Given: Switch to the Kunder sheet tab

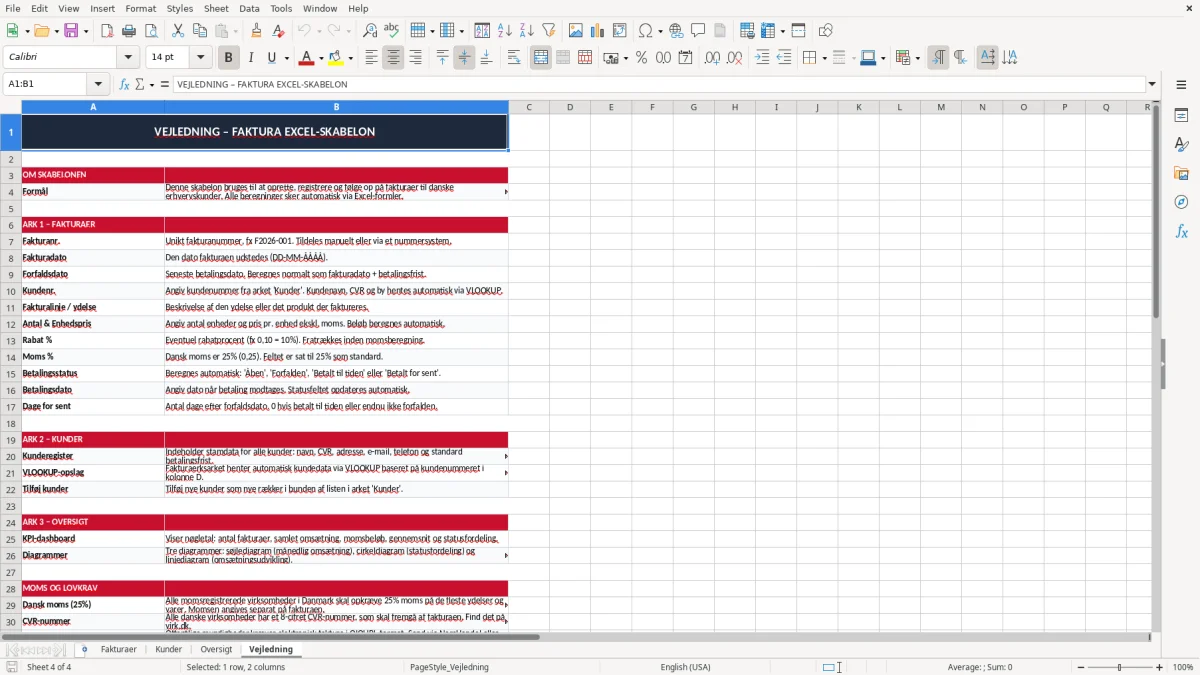Looking at the screenshot, I should click(x=168, y=649).
